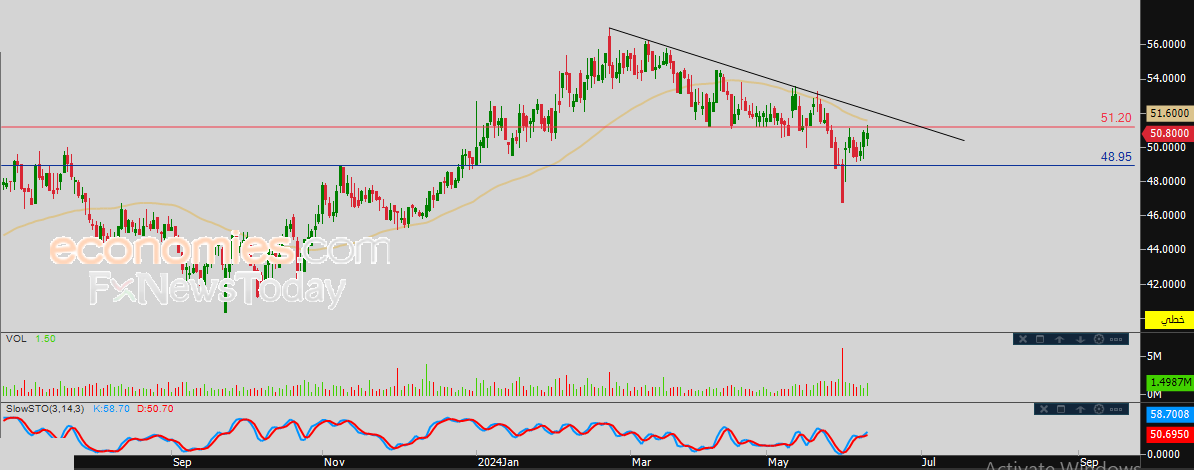Image resolution: width=1194 pixels, height=470 pixels.
Task: Select the green 1.4987M volume value tag
Action: pos(1167,383)
